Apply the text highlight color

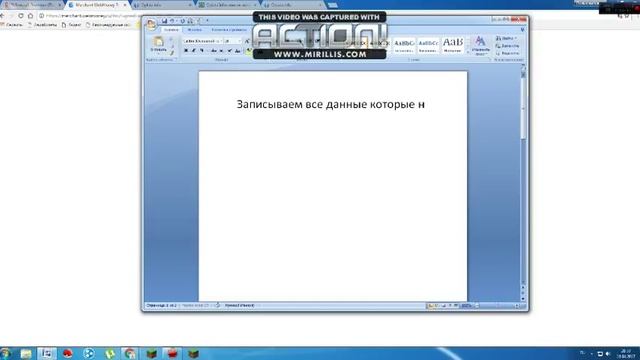point(249,51)
